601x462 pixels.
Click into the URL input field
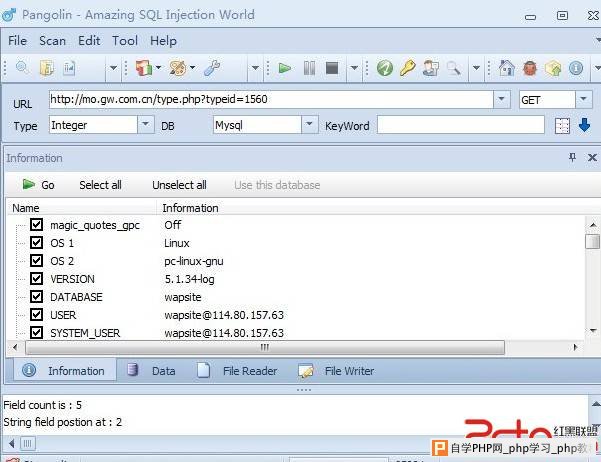coord(271,99)
